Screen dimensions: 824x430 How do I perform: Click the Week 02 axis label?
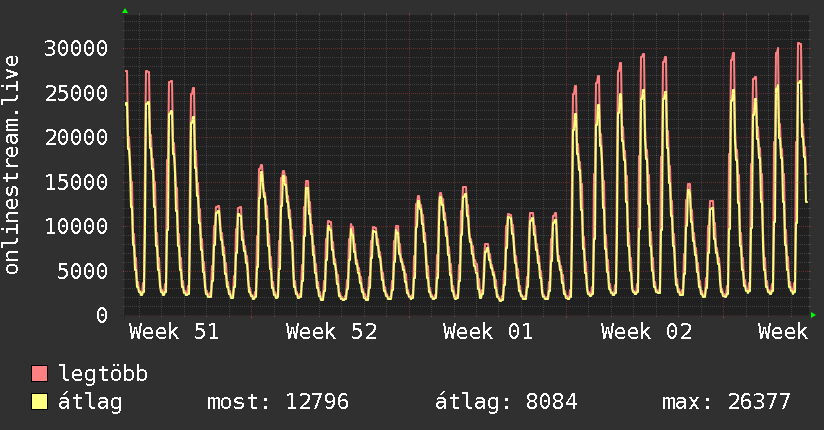[646, 332]
